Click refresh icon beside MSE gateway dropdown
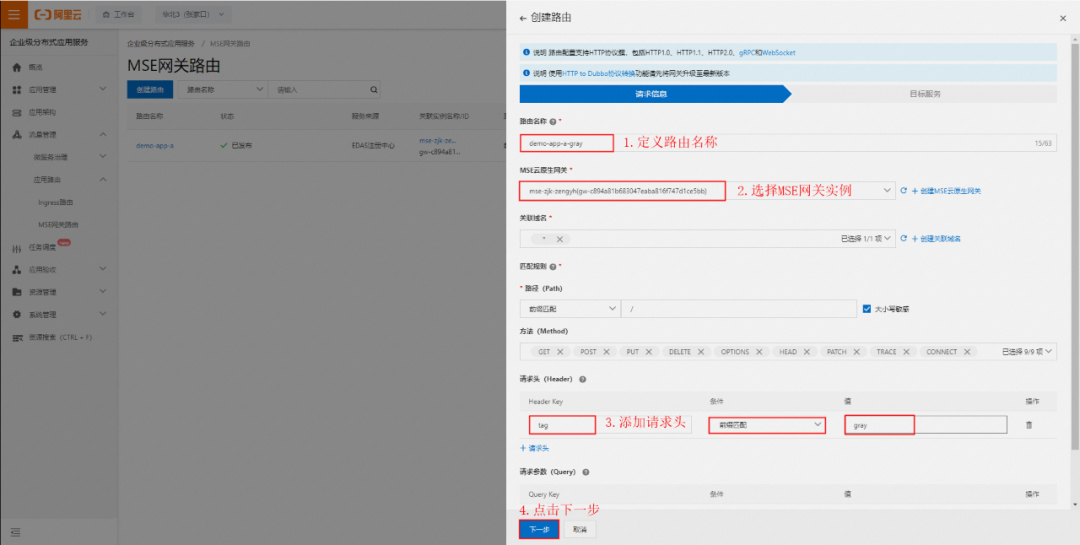The width and height of the screenshot is (1080, 545). [x=904, y=191]
